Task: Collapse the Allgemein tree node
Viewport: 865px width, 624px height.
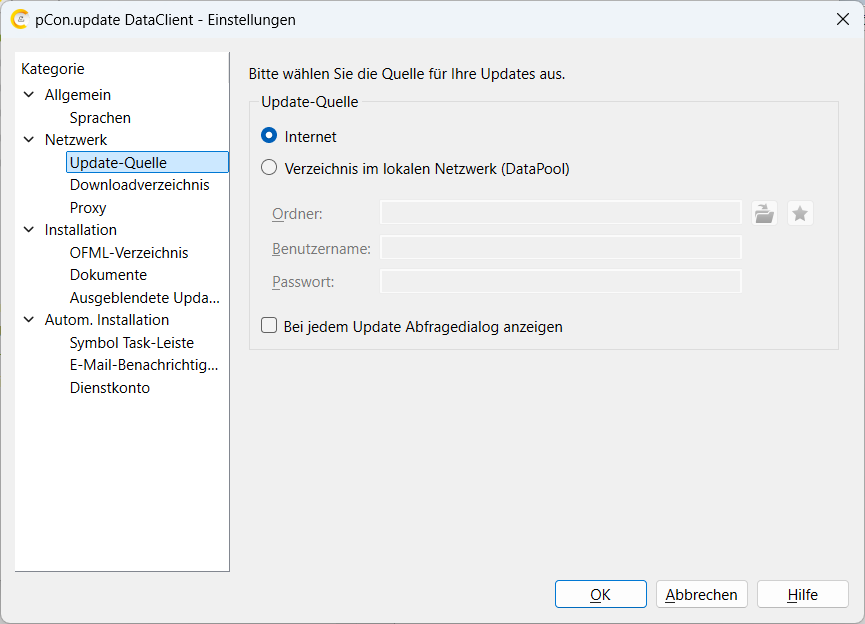Action: pos(29,95)
